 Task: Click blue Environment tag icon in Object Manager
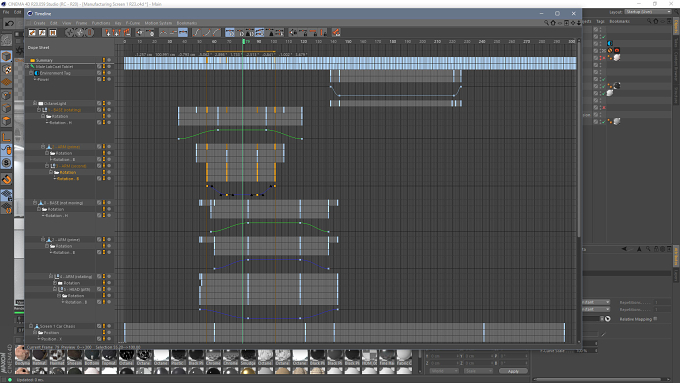coord(610,43)
